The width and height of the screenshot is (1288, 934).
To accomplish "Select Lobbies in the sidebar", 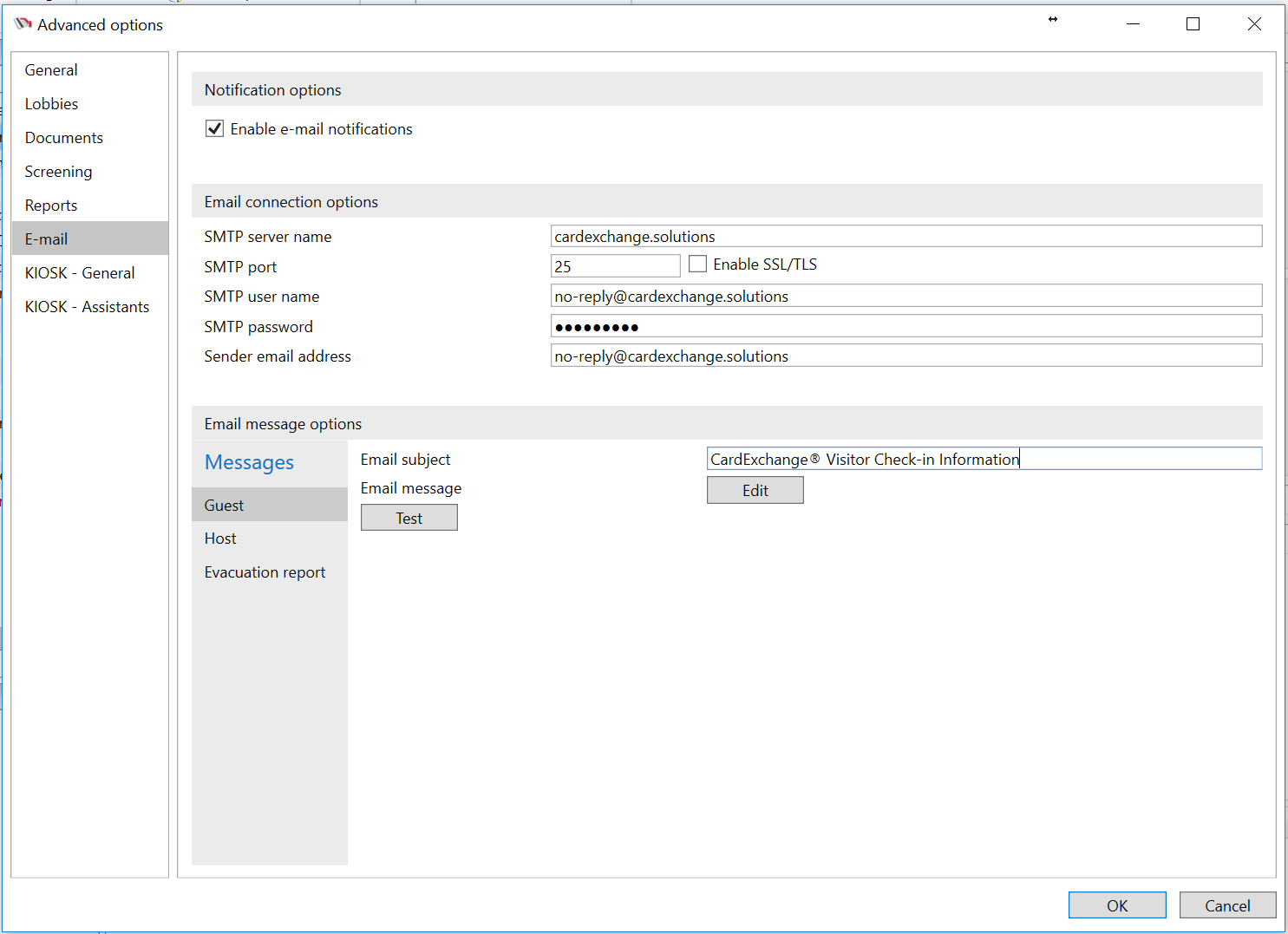I will 90,104.
